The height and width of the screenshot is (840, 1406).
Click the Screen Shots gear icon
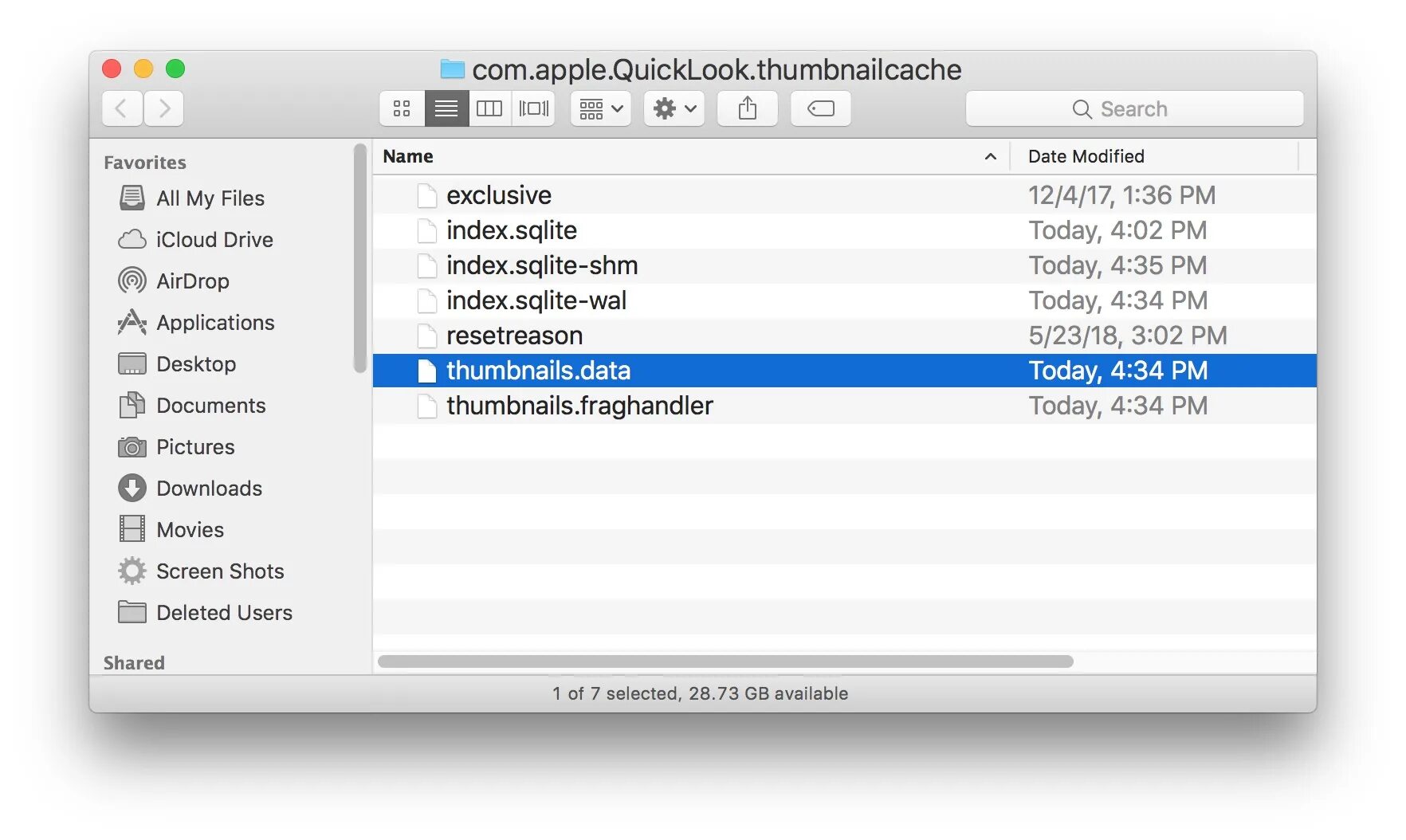click(x=132, y=571)
